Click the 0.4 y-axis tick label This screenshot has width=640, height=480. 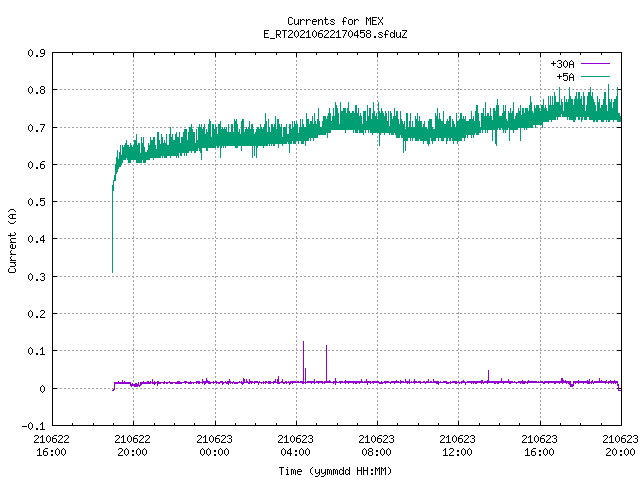(36, 239)
